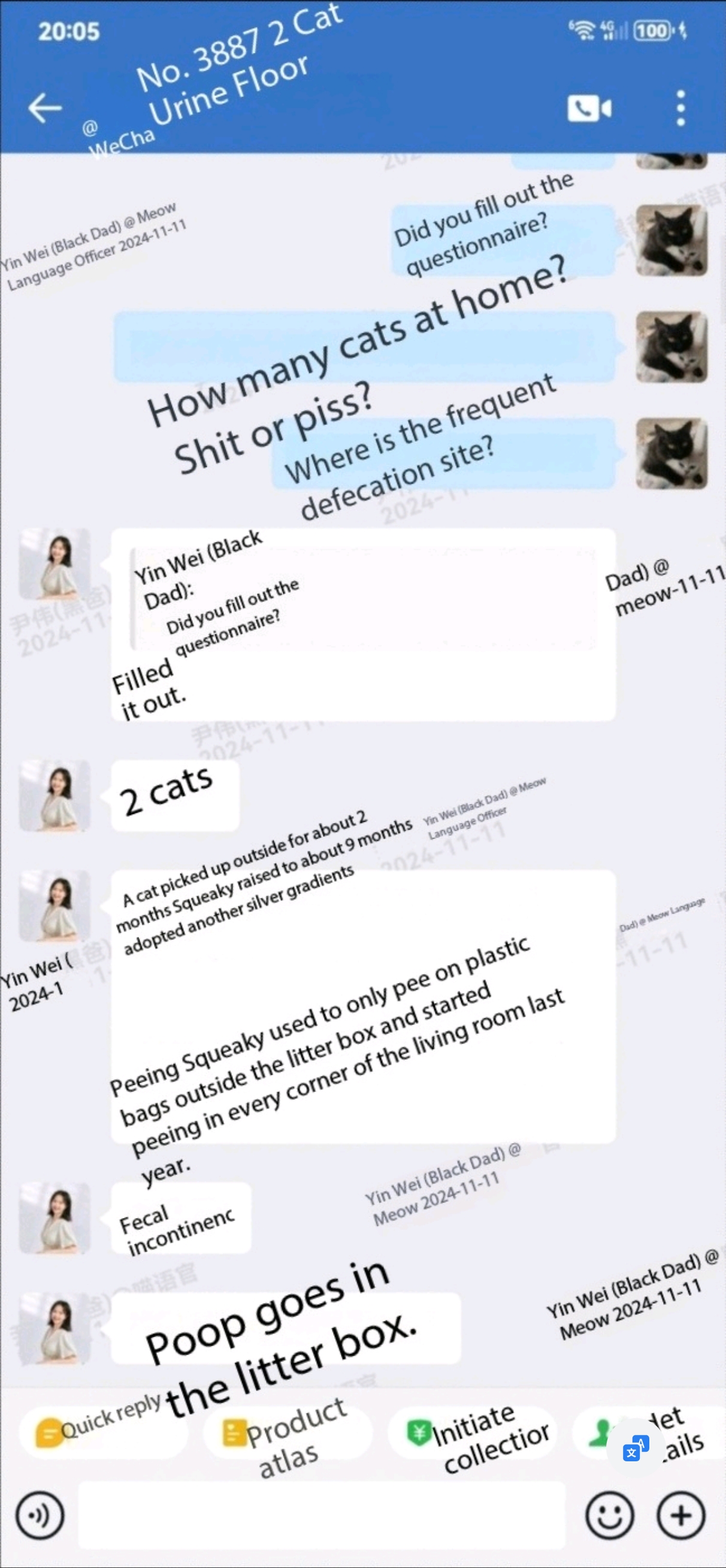Tap the black cat avatar beside questionnaire message
Viewport: 726px width, 1568px height.
pyautogui.click(x=671, y=240)
